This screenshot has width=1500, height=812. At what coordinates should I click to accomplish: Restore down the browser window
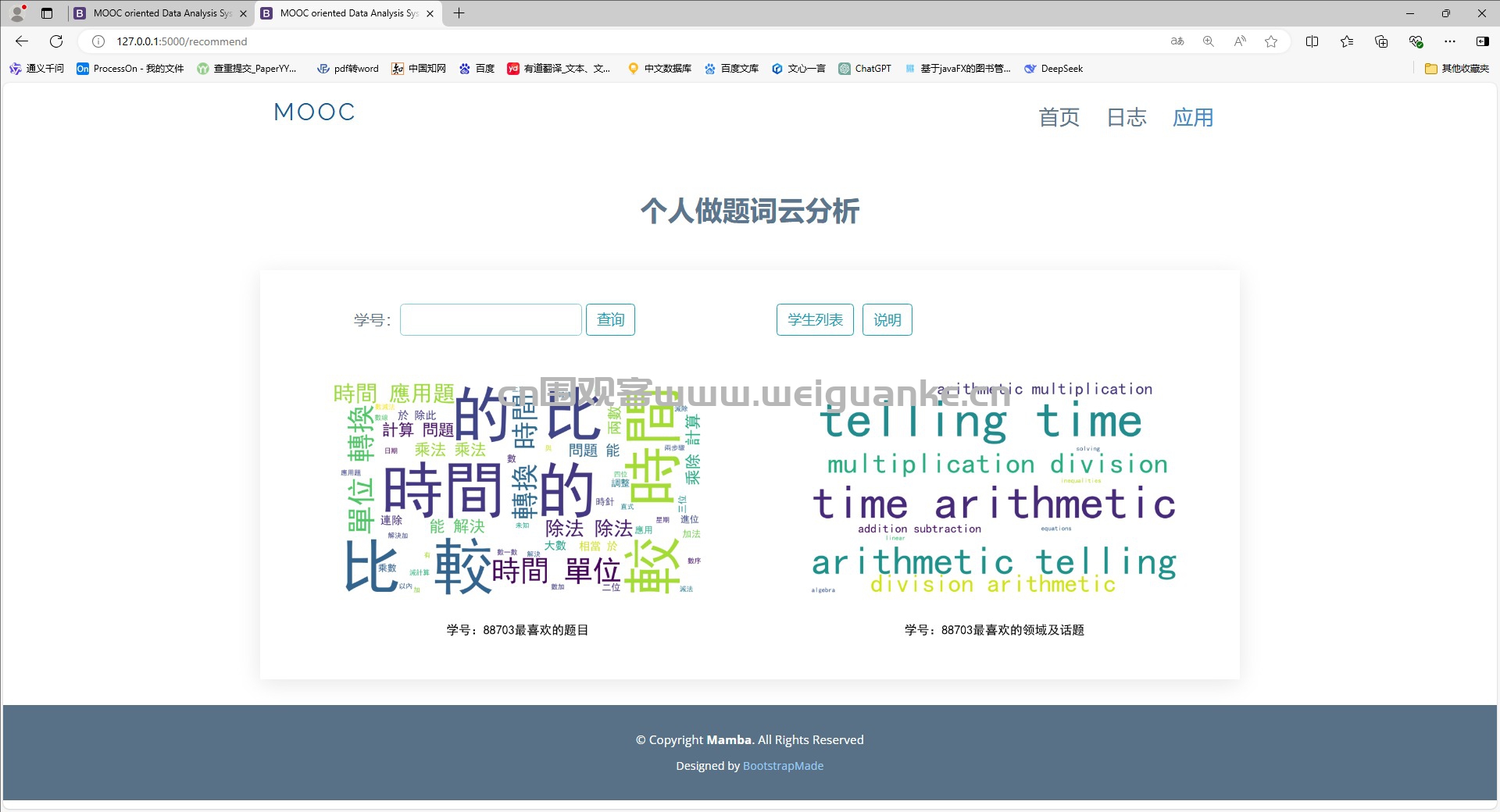pos(1446,13)
